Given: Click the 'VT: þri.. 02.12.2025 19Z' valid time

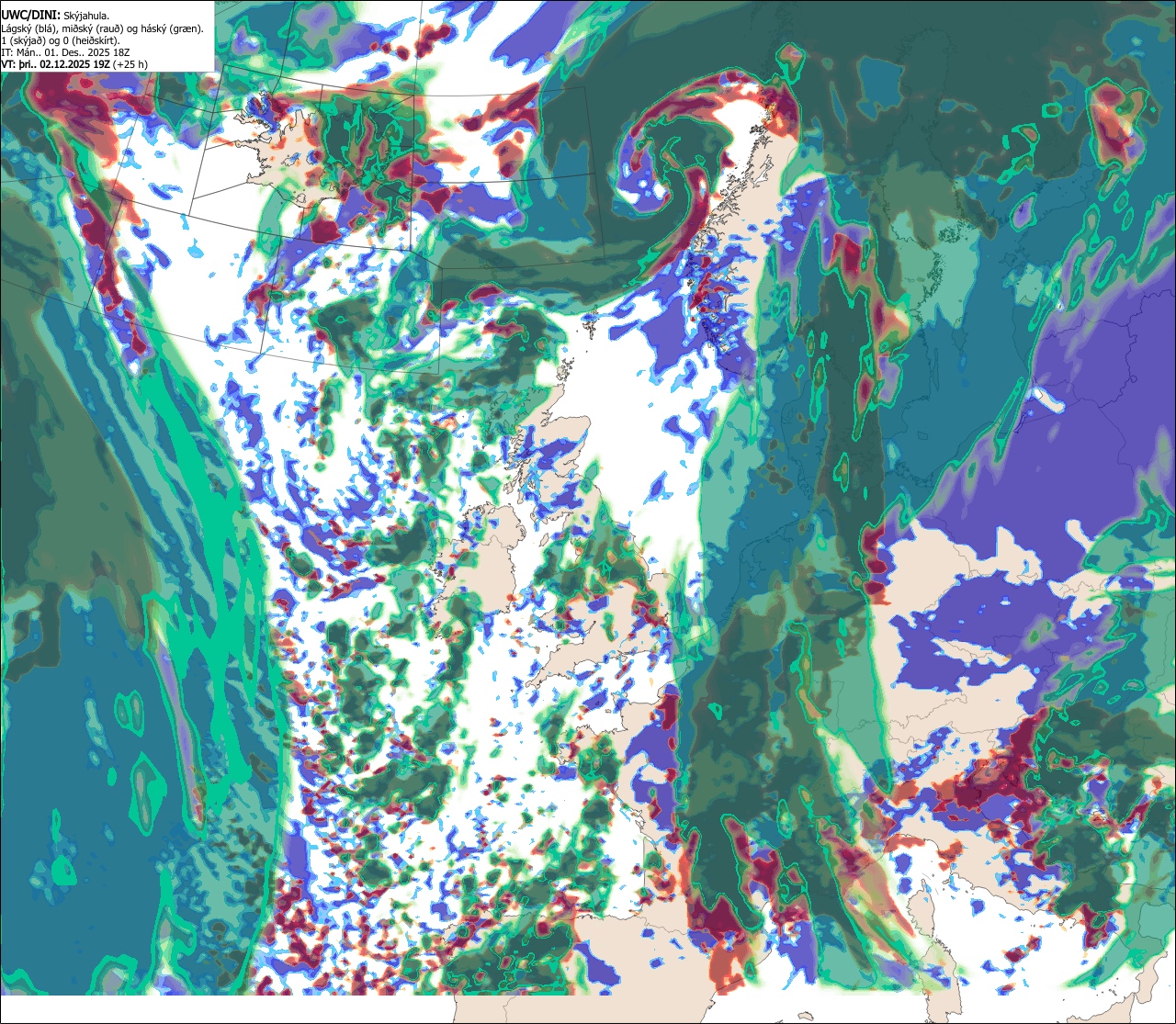Looking at the screenshot, I should [55, 64].
